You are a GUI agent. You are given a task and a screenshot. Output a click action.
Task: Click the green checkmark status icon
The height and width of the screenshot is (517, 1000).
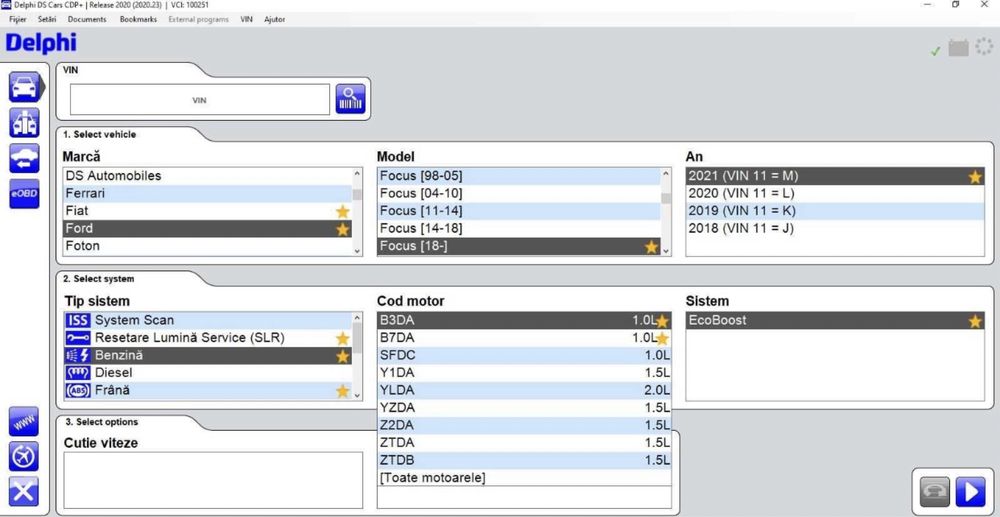[936, 51]
